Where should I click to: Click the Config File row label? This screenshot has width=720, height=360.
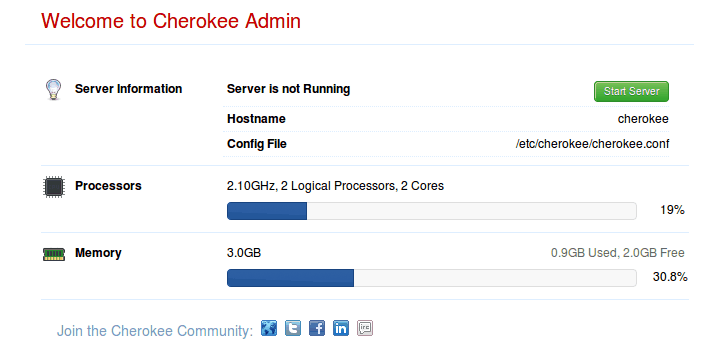coord(257,144)
